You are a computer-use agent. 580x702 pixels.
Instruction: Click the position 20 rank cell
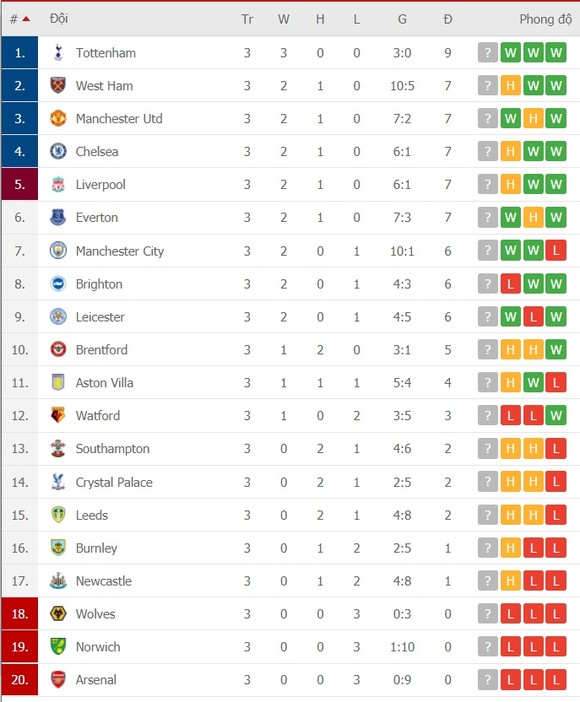pyautogui.click(x=20, y=680)
